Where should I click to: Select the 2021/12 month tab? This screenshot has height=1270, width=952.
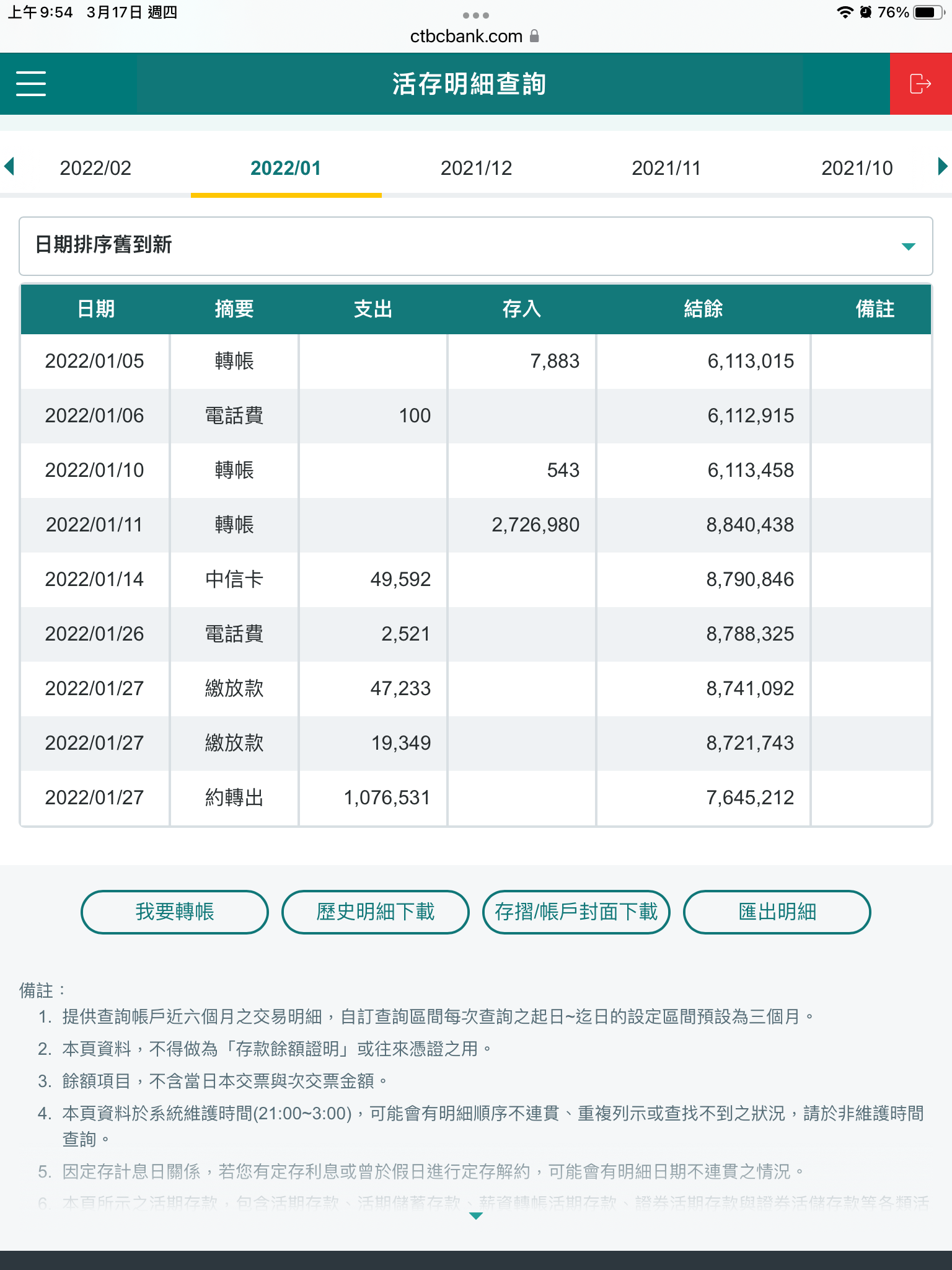476,168
